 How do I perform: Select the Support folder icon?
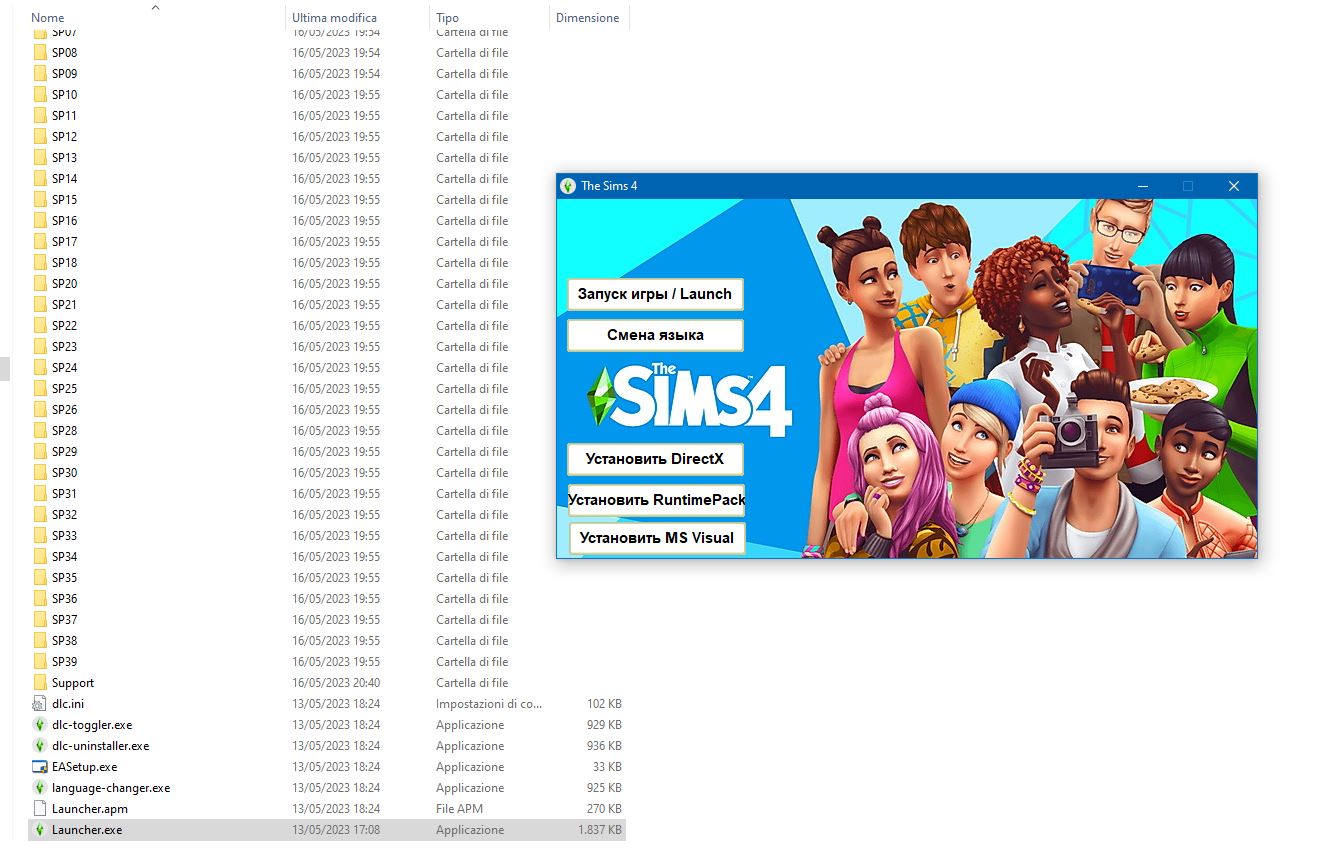(x=40, y=683)
